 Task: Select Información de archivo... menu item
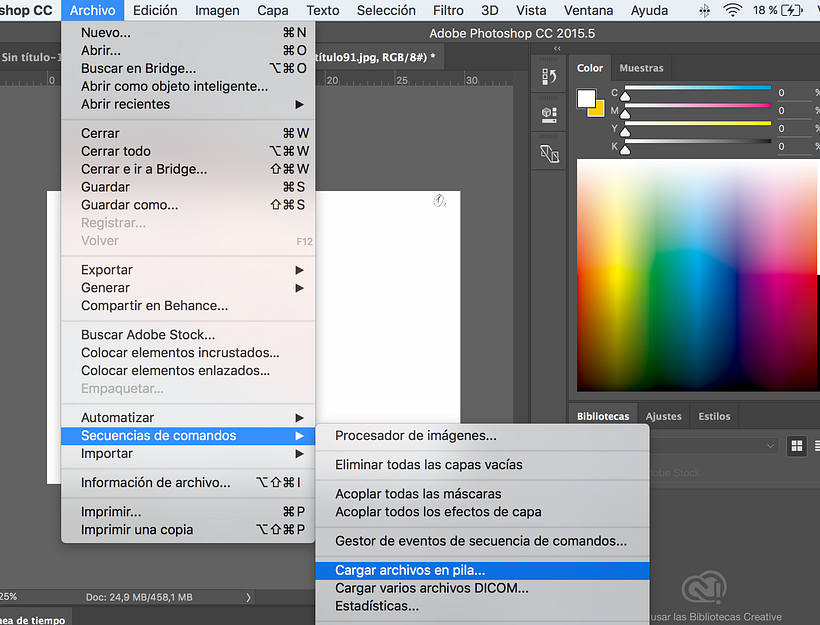[x=188, y=483]
